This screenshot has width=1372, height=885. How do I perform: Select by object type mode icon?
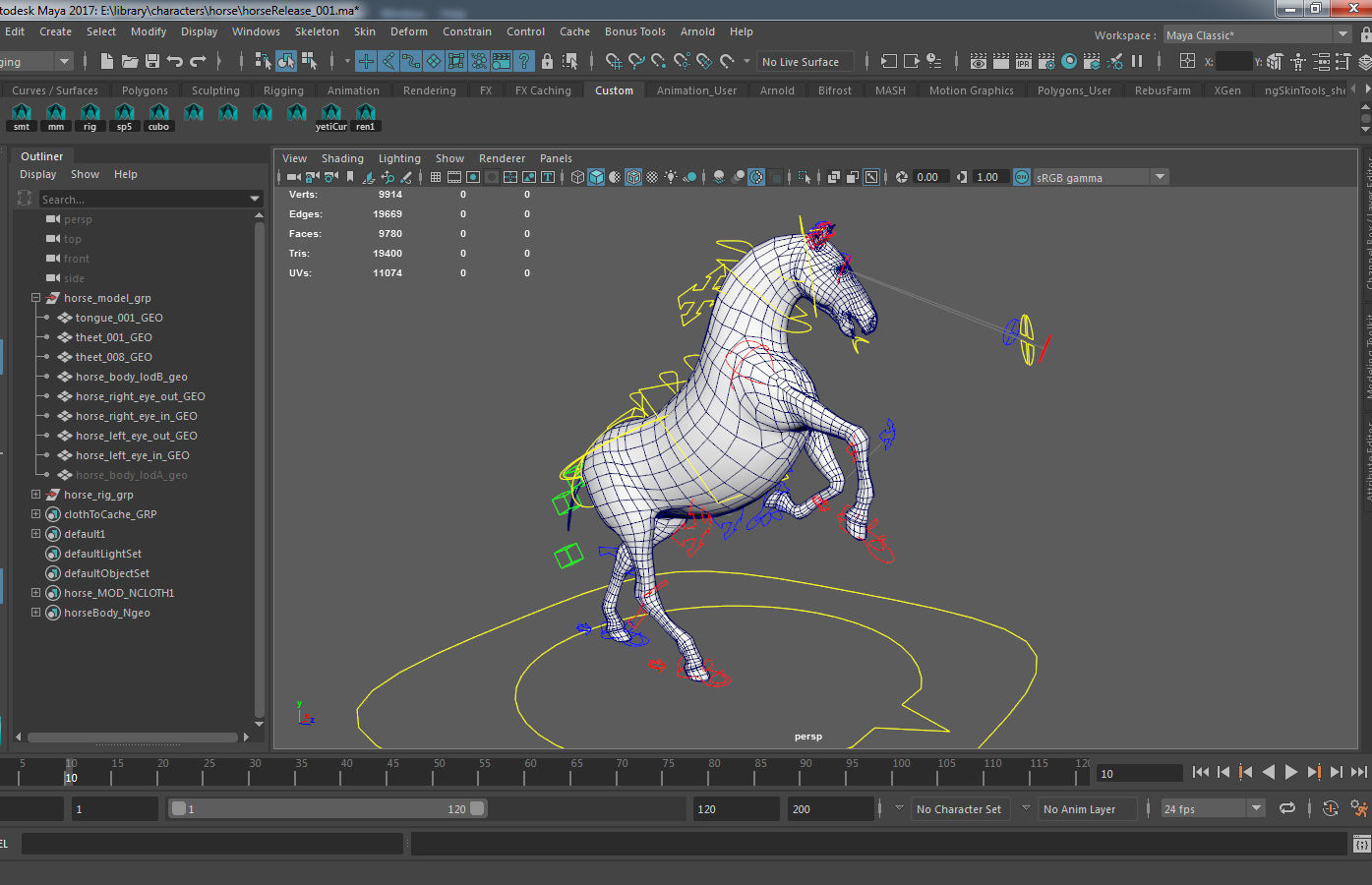coord(286,61)
